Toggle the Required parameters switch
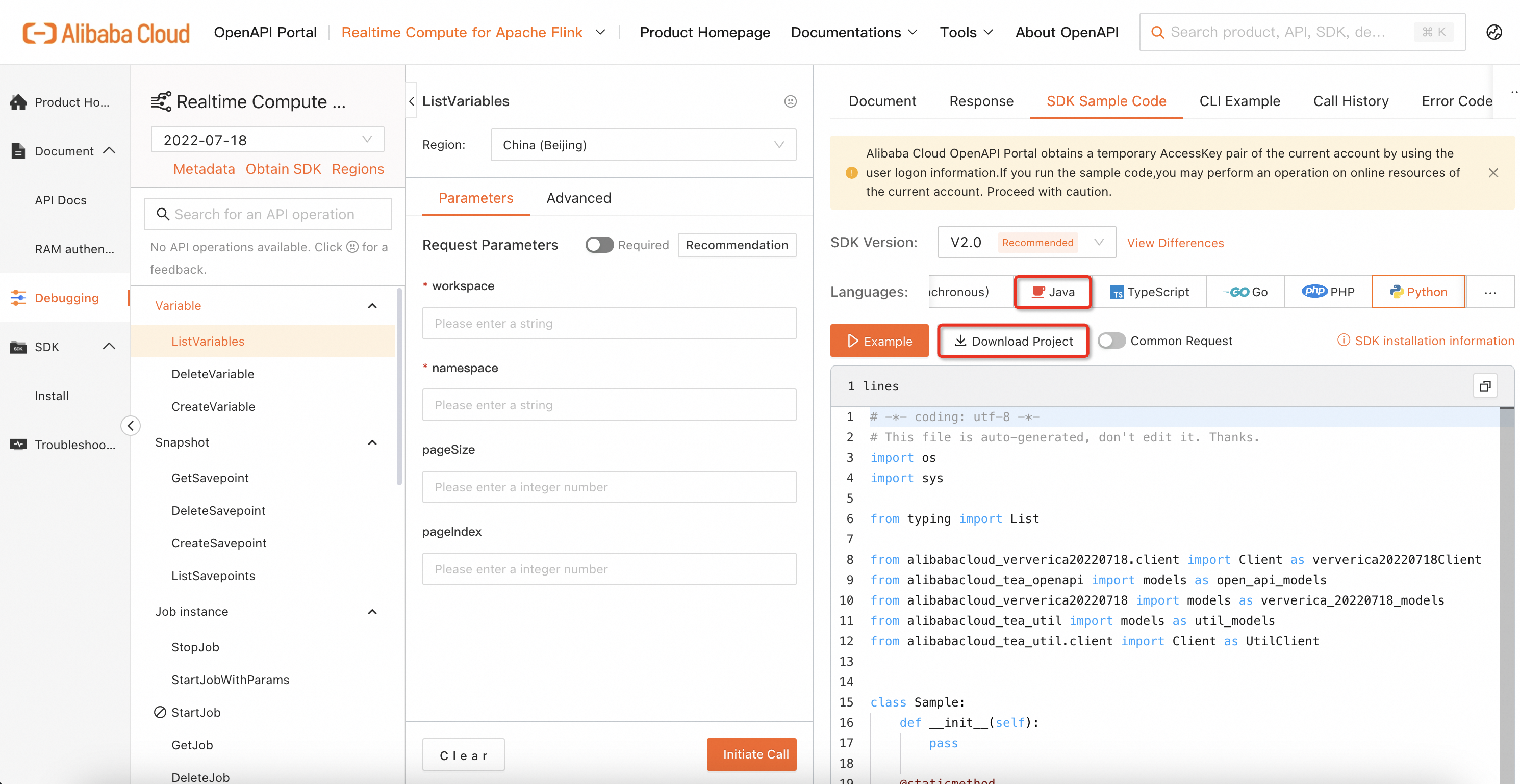 coord(599,245)
